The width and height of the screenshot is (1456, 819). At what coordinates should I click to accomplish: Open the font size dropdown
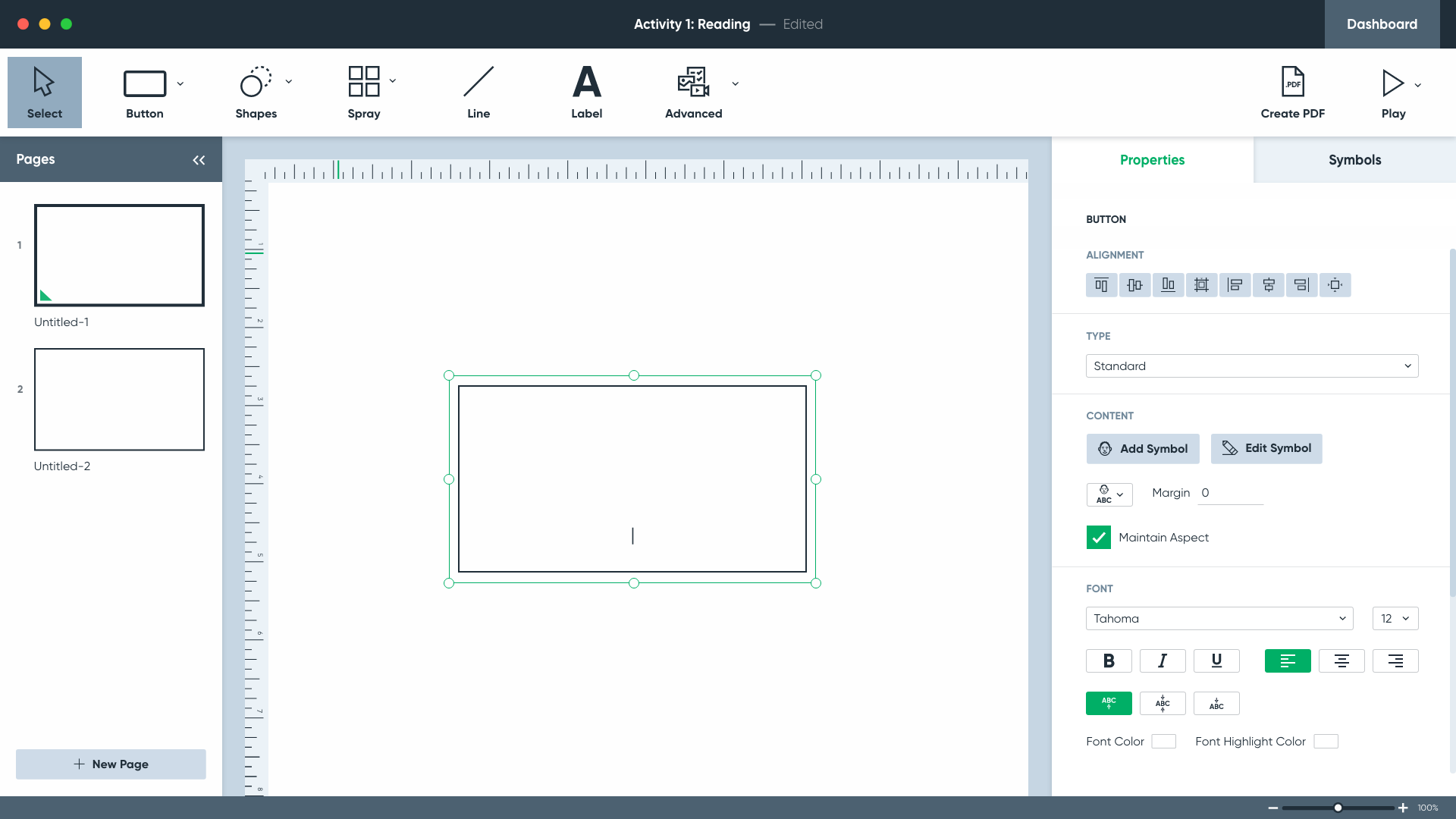tap(1395, 619)
